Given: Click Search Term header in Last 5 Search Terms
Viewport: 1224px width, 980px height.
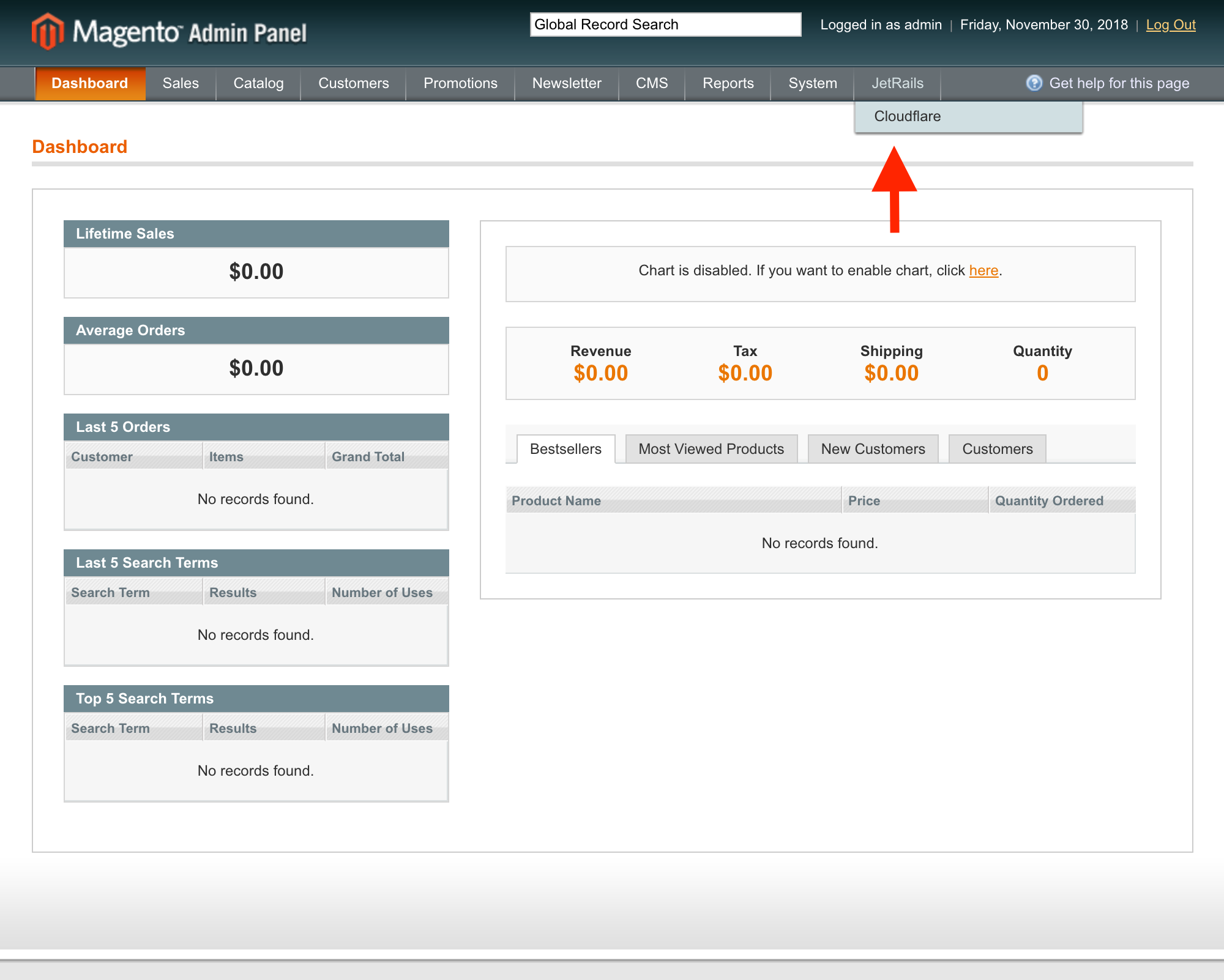Looking at the screenshot, I should click(x=133, y=592).
